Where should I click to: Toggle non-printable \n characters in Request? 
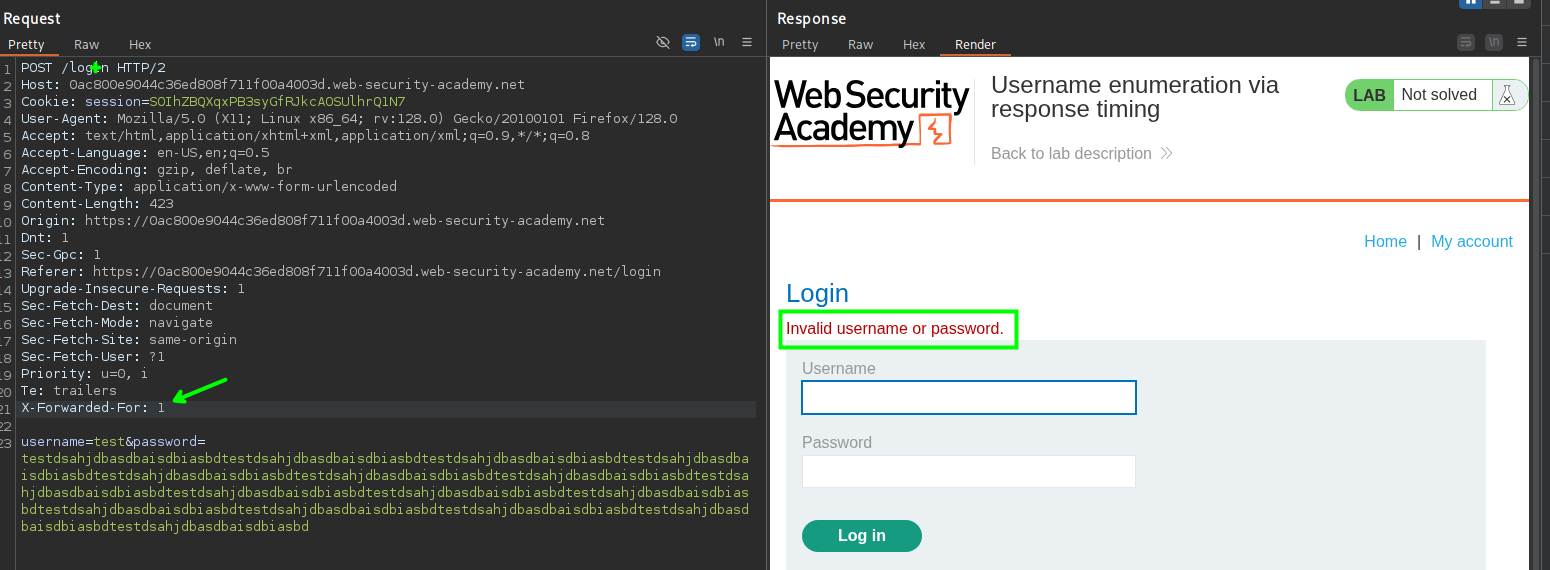click(719, 42)
